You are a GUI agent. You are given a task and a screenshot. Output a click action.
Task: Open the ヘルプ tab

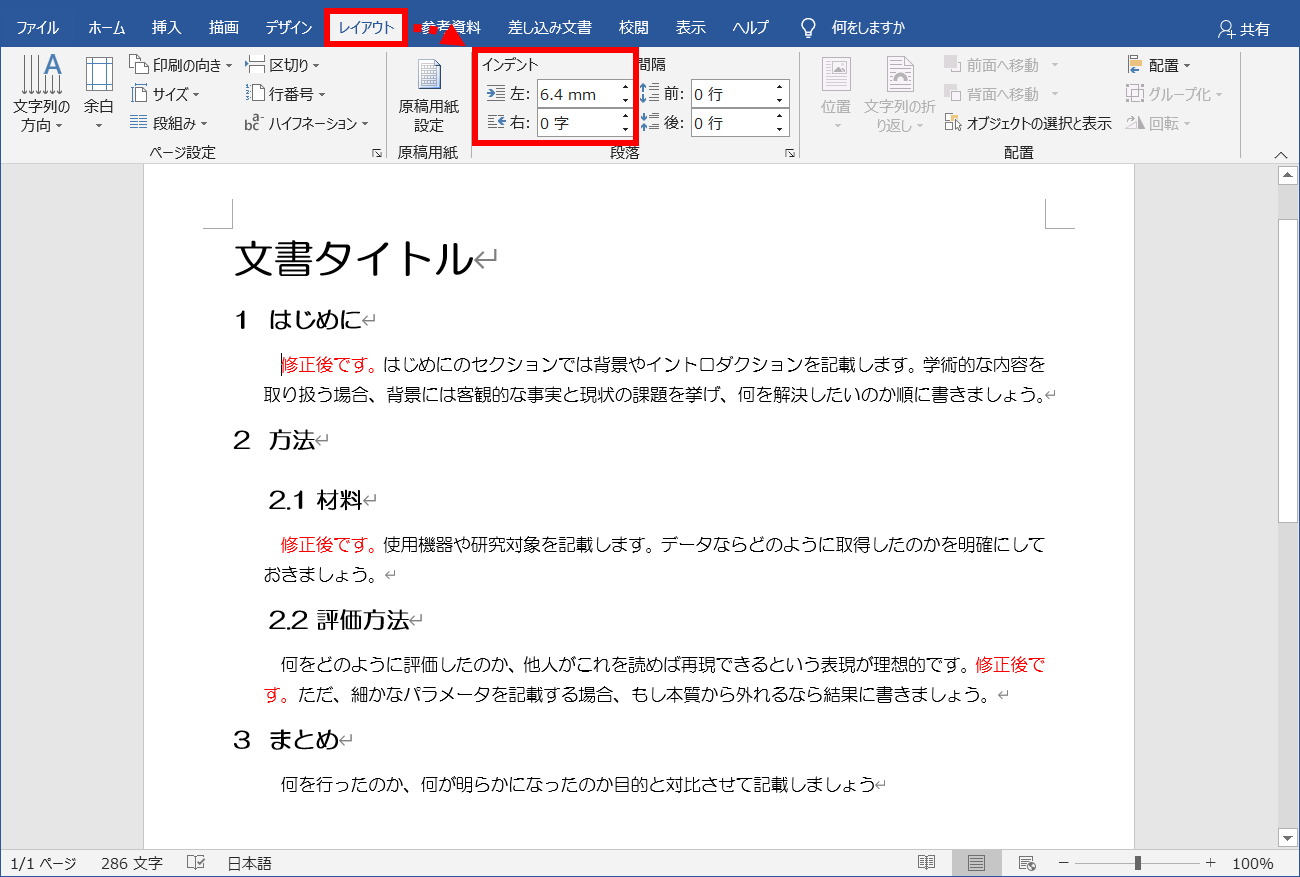[750, 28]
